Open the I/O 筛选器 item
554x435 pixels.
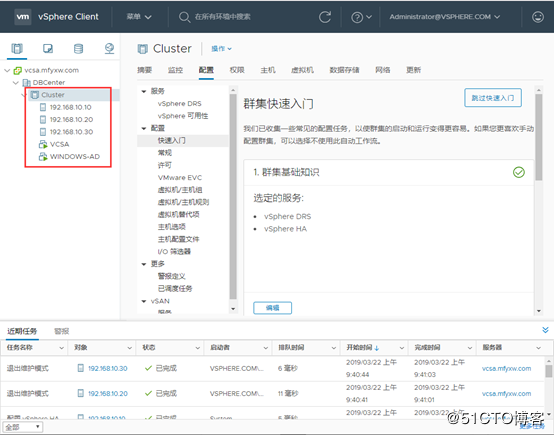pyautogui.click(x=174, y=252)
